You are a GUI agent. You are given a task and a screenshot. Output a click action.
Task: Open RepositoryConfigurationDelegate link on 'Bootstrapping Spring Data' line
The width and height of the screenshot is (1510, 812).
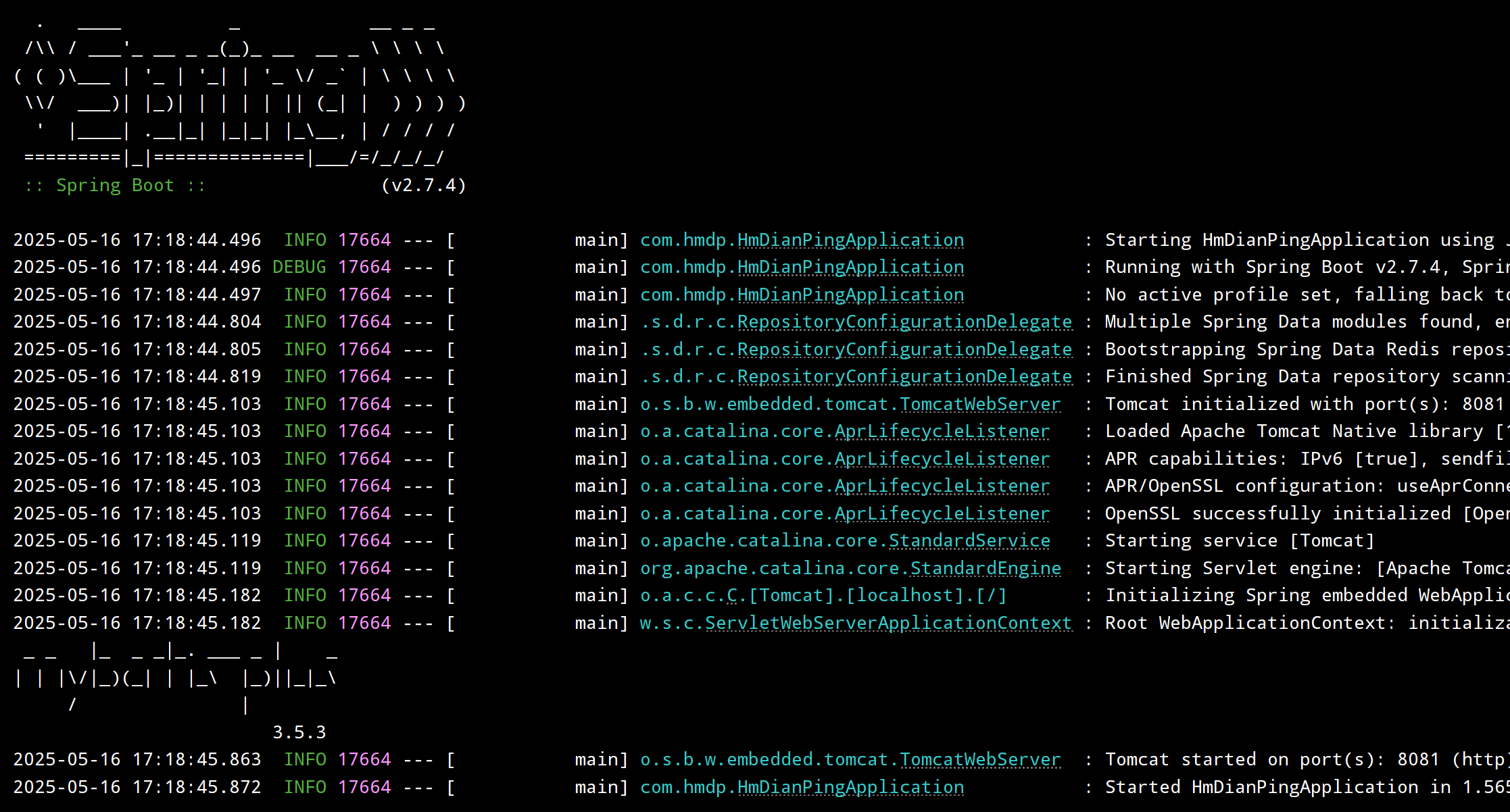pyautogui.click(x=904, y=350)
